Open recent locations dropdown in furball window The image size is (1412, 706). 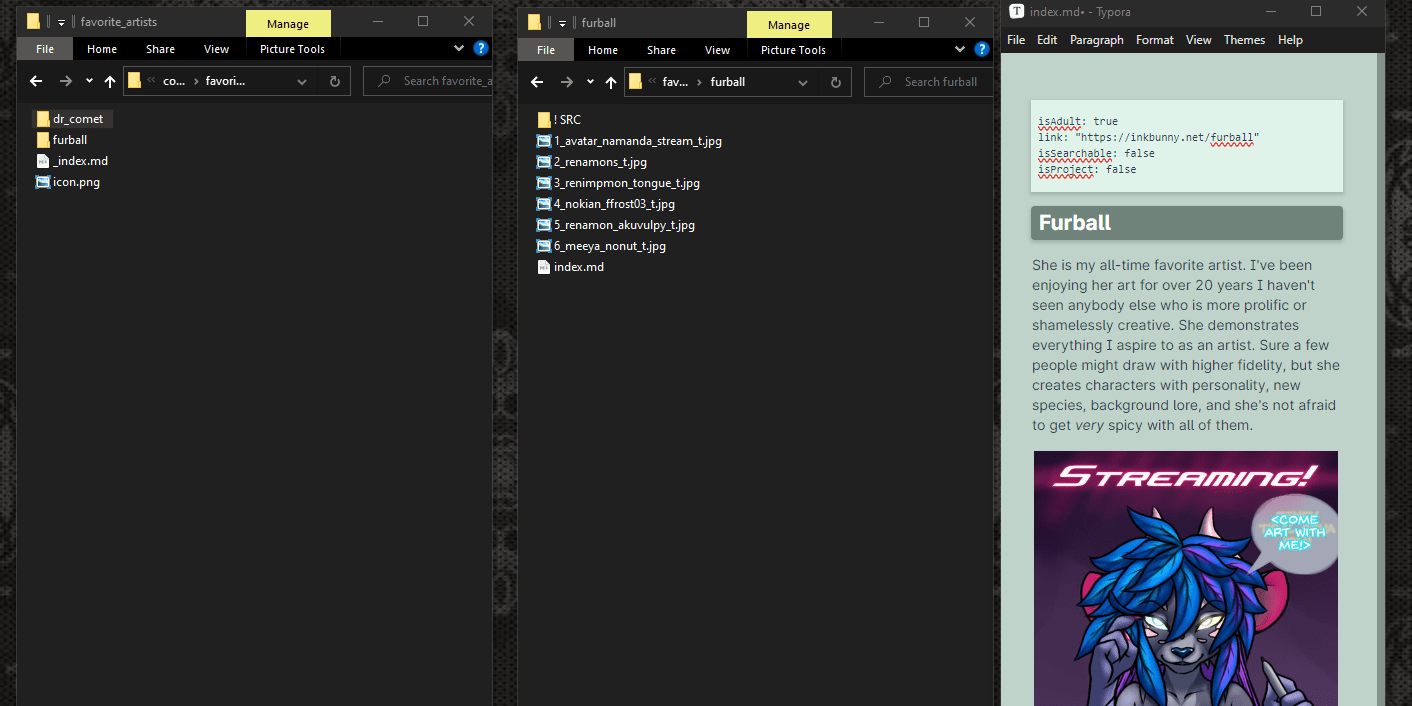(x=590, y=82)
